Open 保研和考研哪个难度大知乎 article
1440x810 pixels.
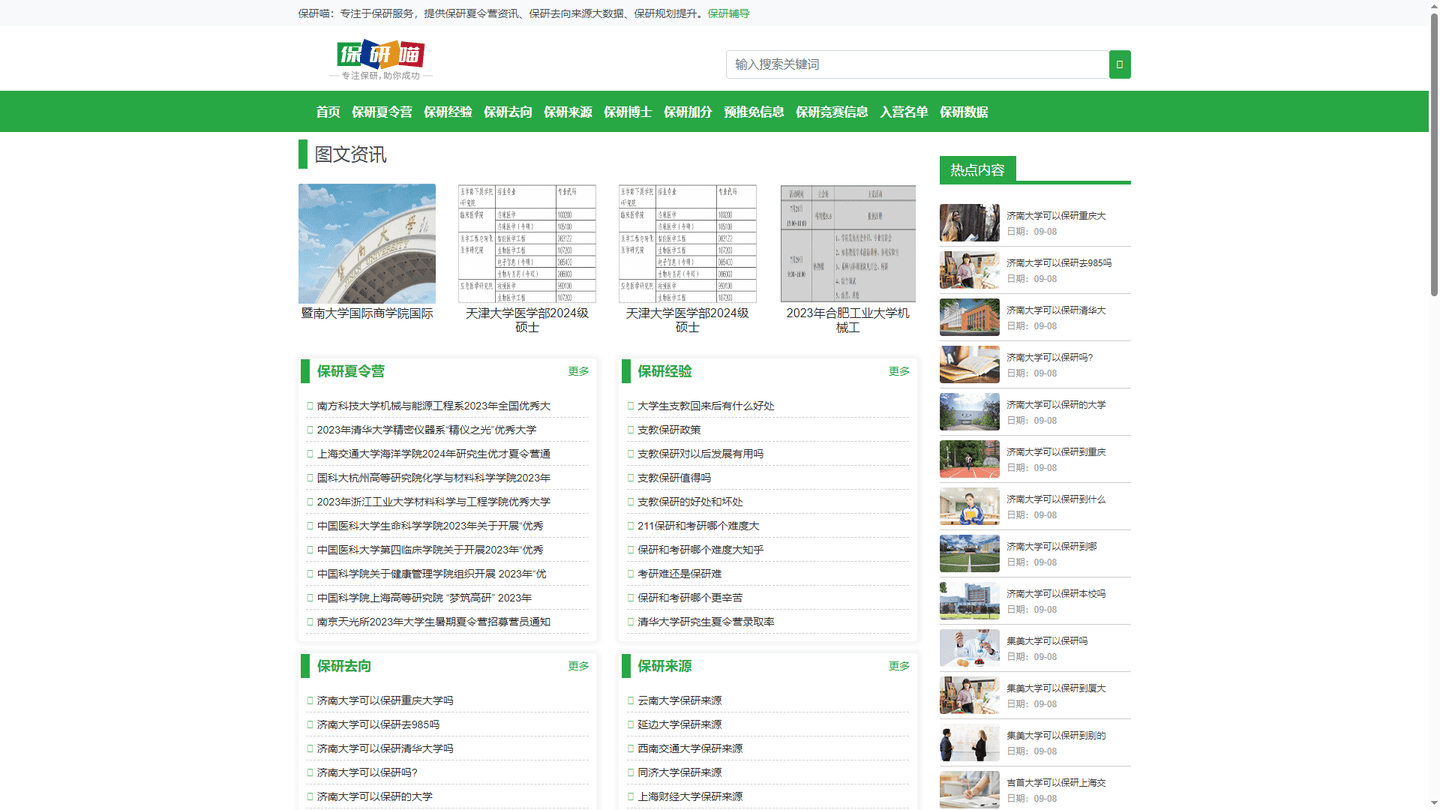pos(700,550)
